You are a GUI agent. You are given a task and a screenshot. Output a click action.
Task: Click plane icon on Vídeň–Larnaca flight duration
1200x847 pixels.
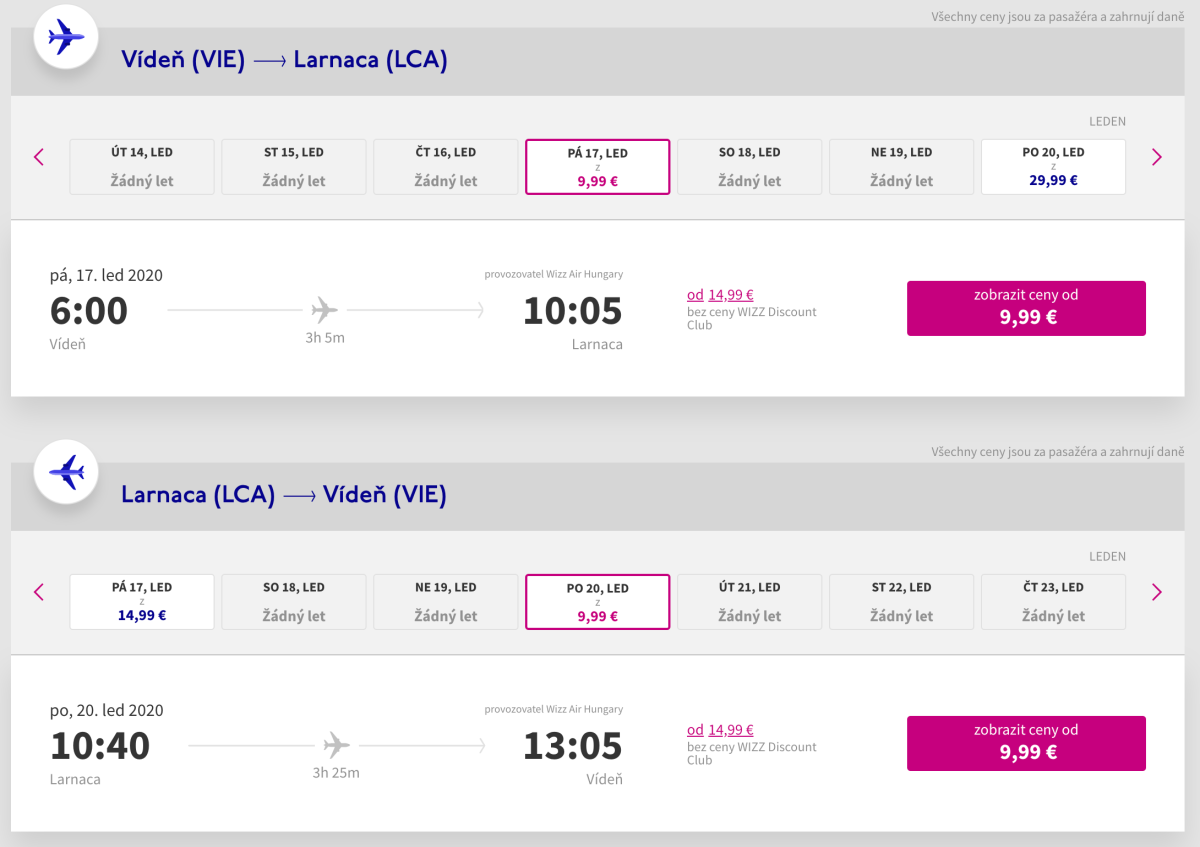coord(325,309)
